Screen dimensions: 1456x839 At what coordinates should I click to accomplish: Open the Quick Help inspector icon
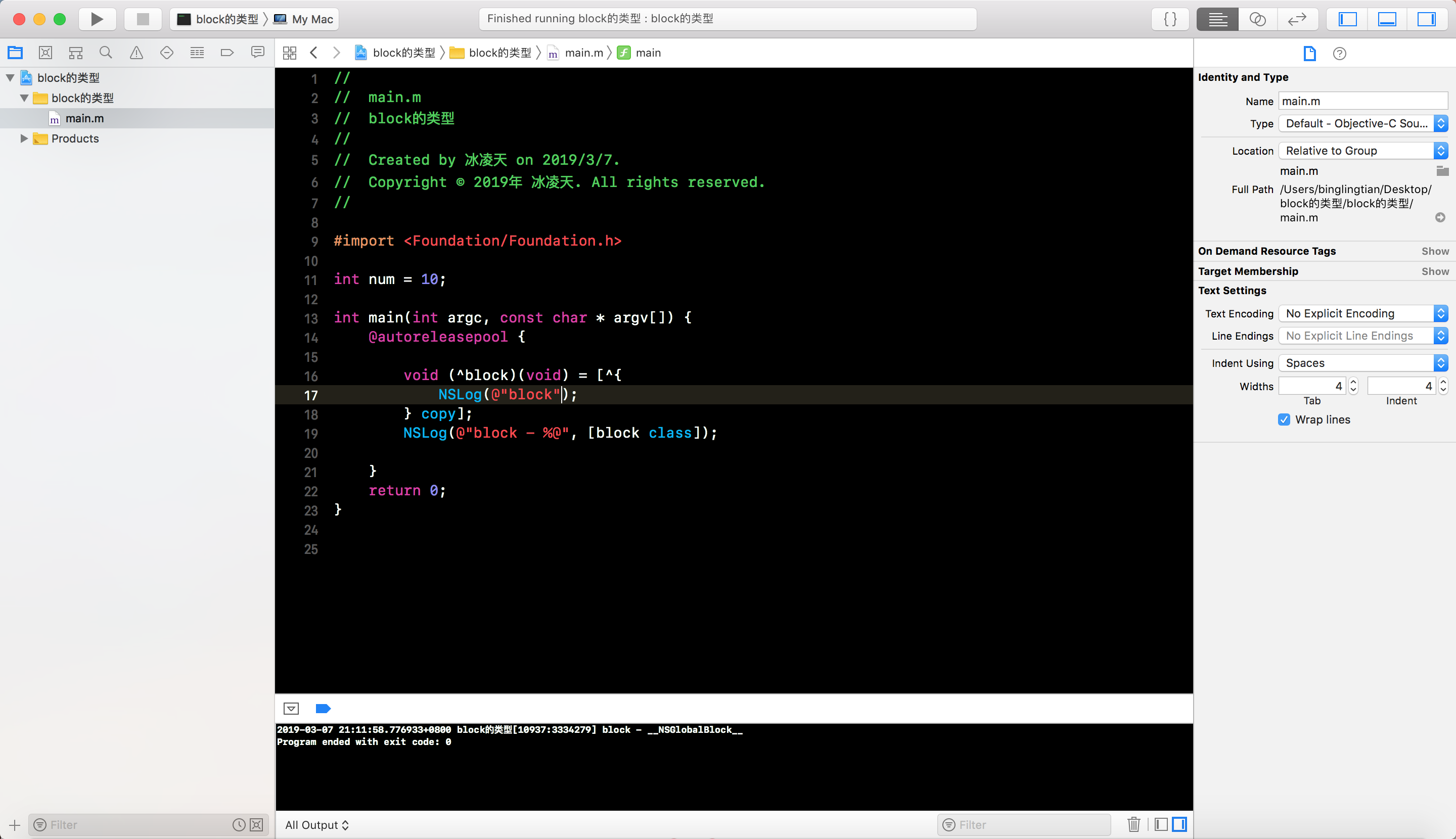(x=1340, y=54)
